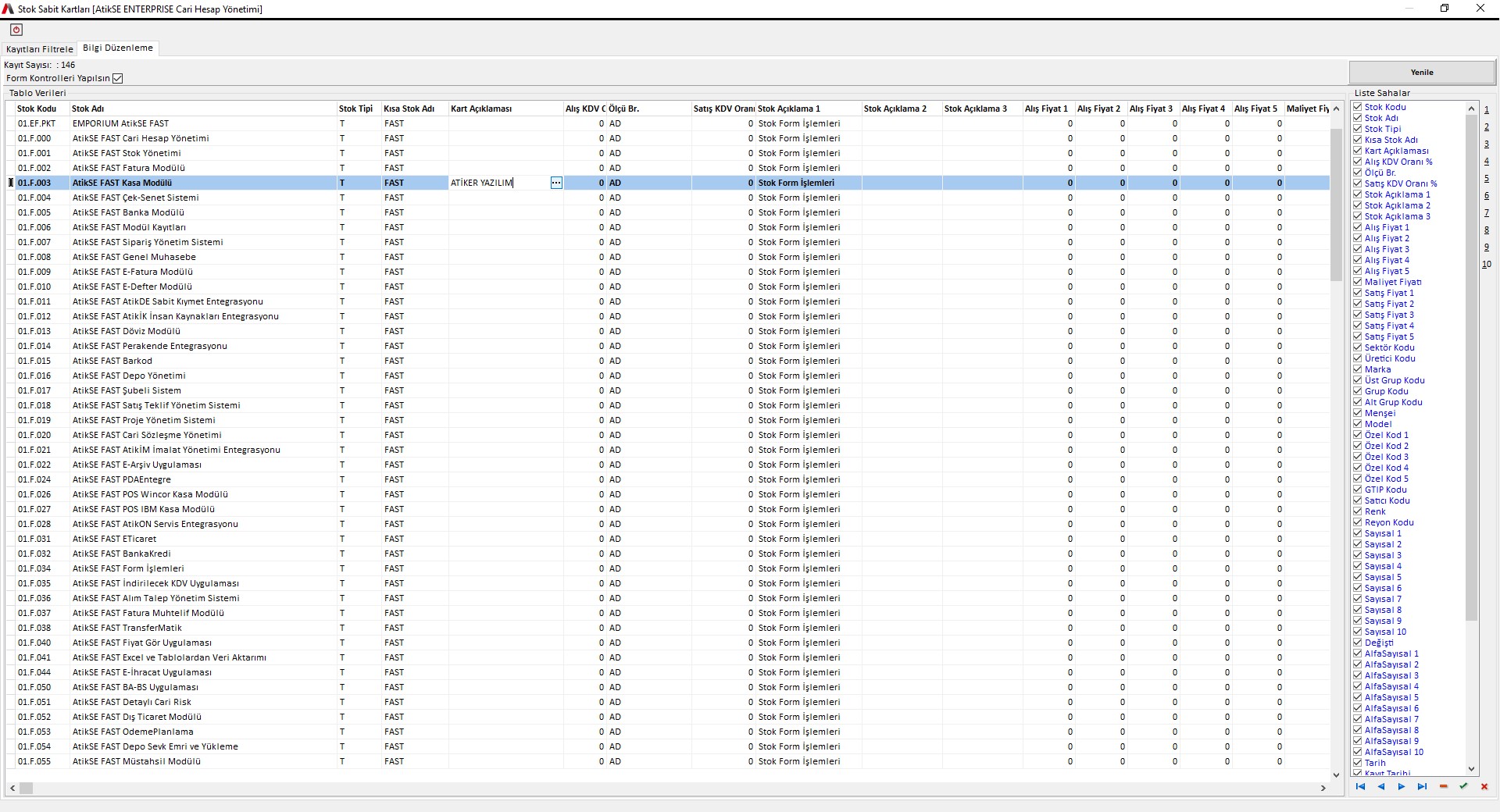Toggle Alış KDV Oranı % field checkbox
Screen dimensions: 1500x812
pyautogui.click(x=1358, y=162)
